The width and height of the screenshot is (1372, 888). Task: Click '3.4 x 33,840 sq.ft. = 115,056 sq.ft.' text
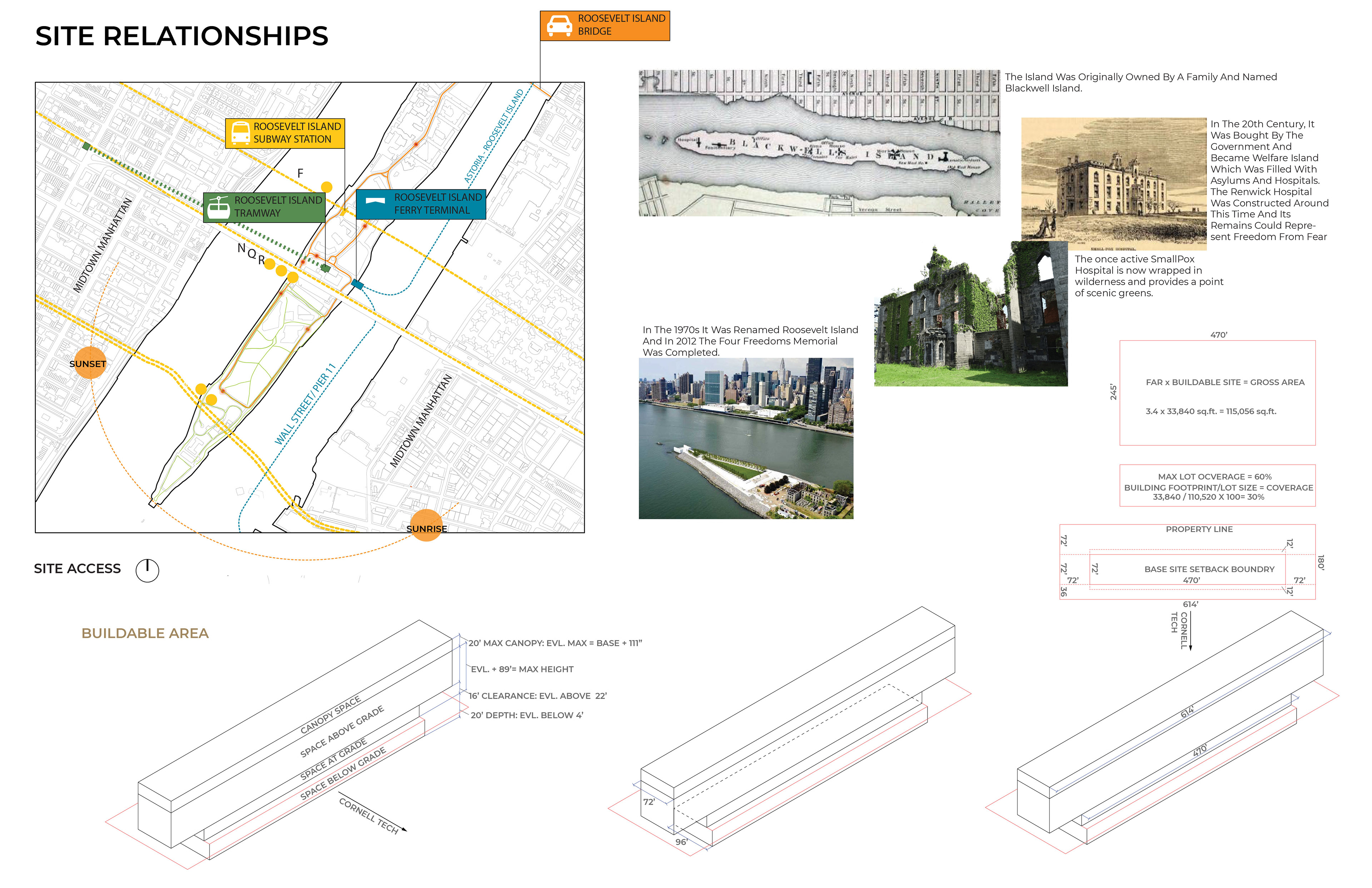[1211, 411]
